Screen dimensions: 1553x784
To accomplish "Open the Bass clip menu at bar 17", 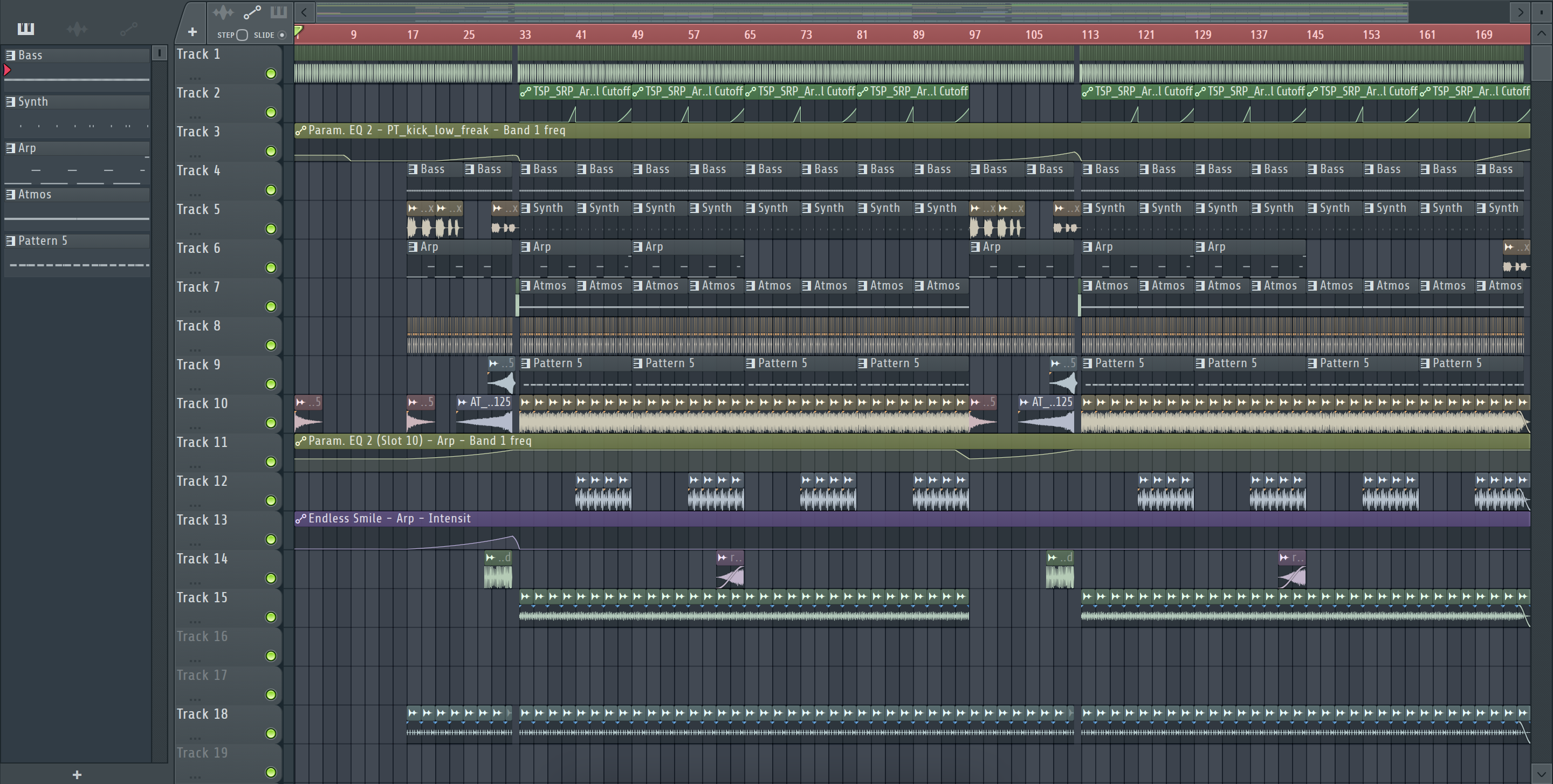I will pyautogui.click(x=413, y=169).
